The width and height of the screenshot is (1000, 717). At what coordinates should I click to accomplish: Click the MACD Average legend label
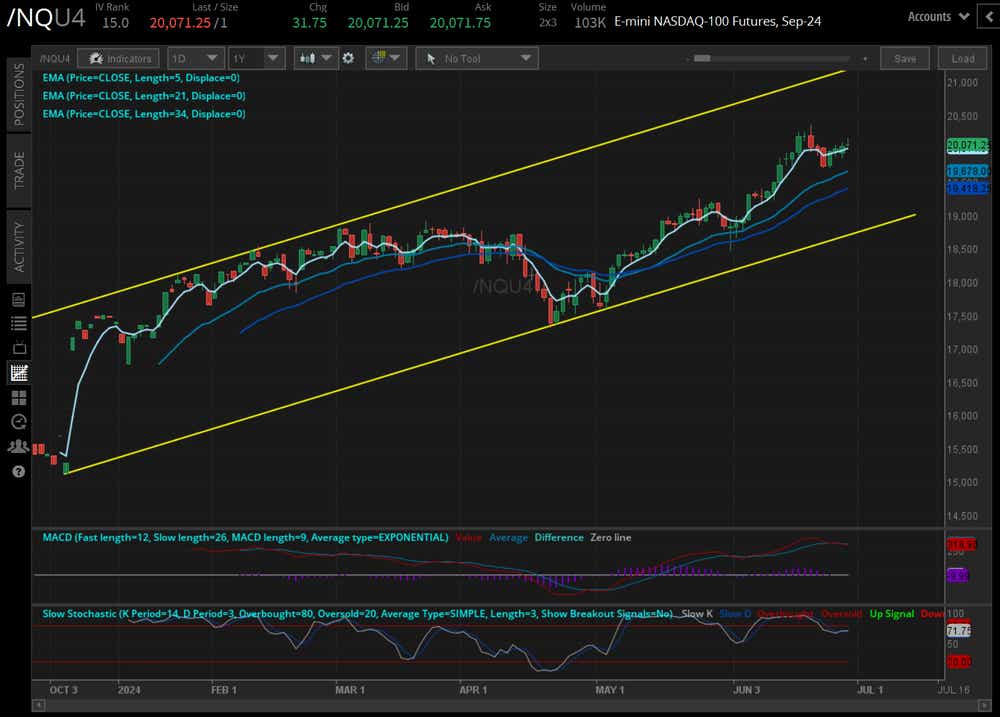(x=508, y=537)
